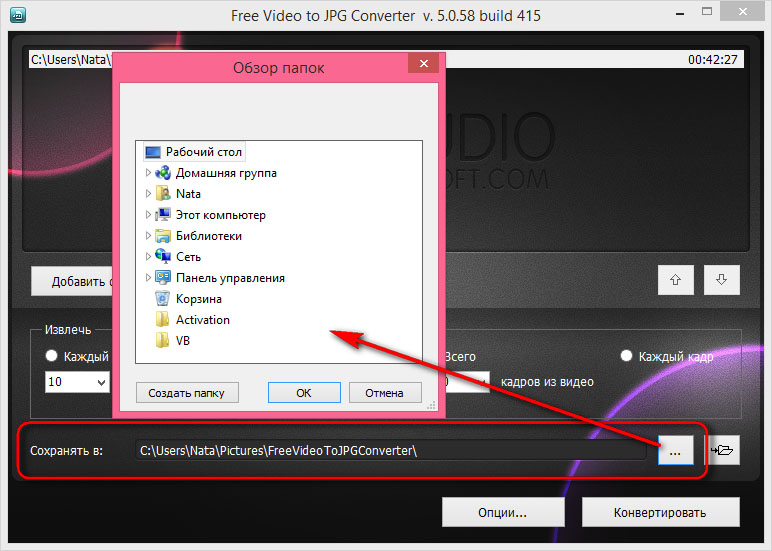This screenshot has height=551, width=772.
Task: Select 'Панель управления' label in the tree
Action: point(230,278)
